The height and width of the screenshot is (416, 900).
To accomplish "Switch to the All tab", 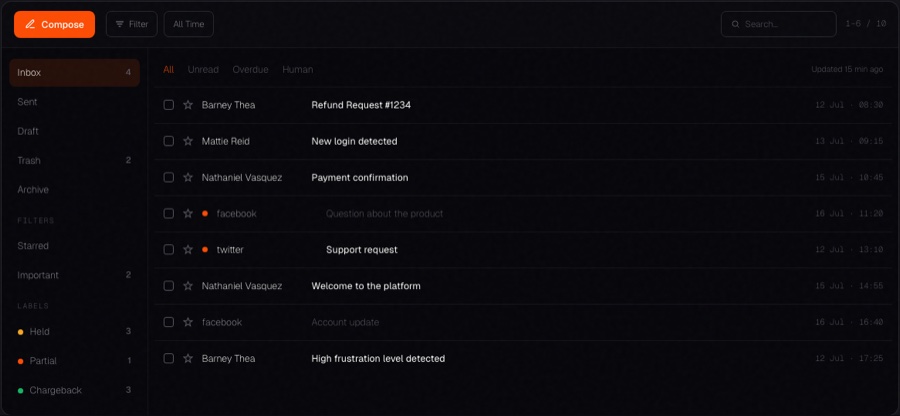I will [x=168, y=69].
